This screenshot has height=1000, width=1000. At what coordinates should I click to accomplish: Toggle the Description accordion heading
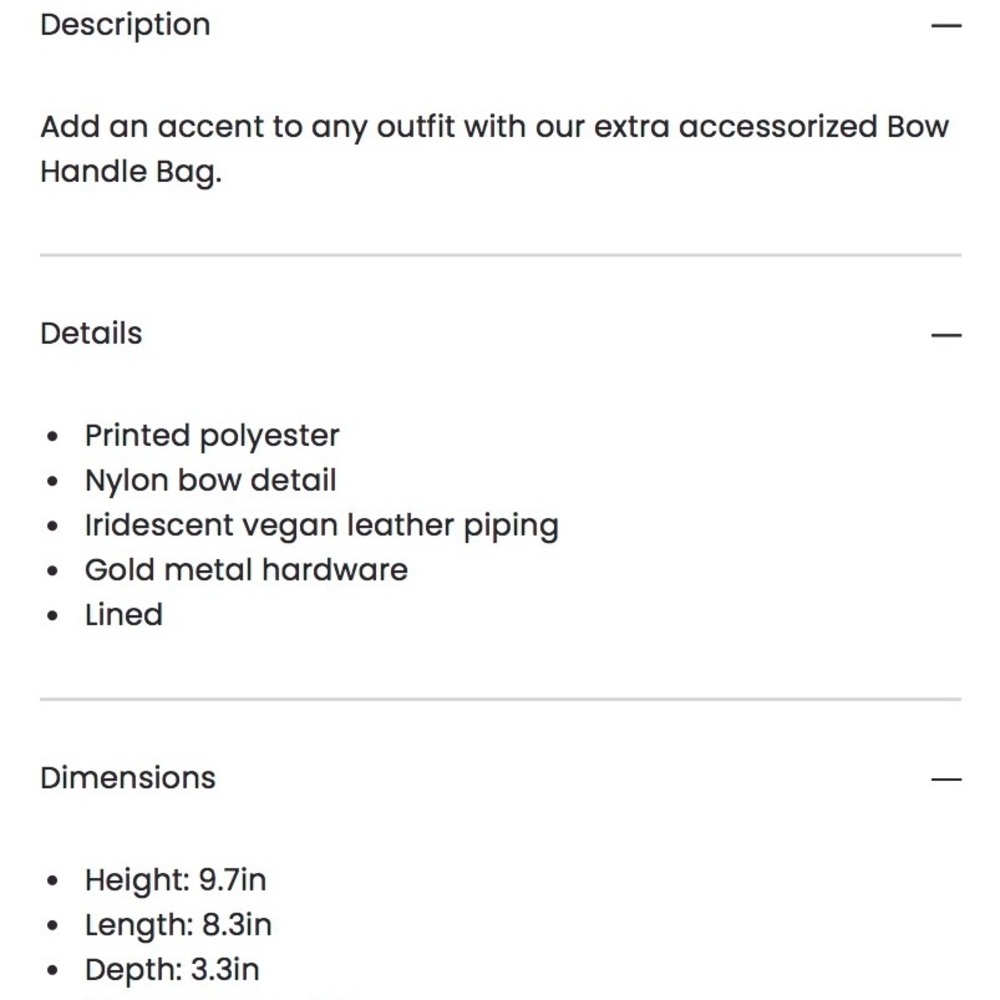[x=125, y=26]
